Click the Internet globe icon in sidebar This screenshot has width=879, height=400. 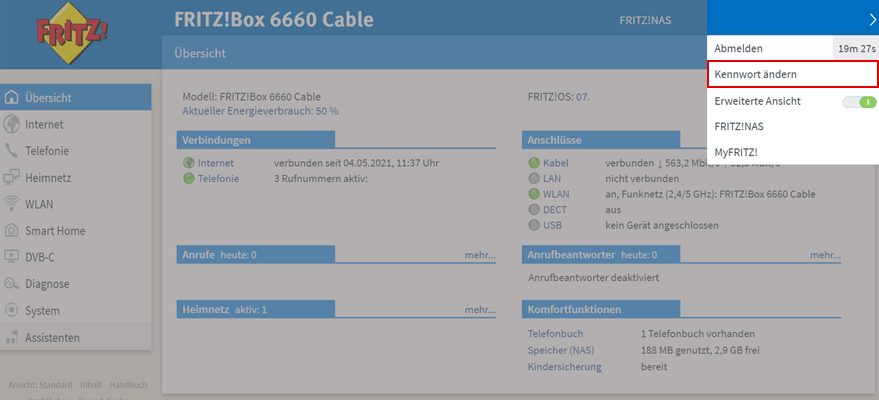point(12,125)
